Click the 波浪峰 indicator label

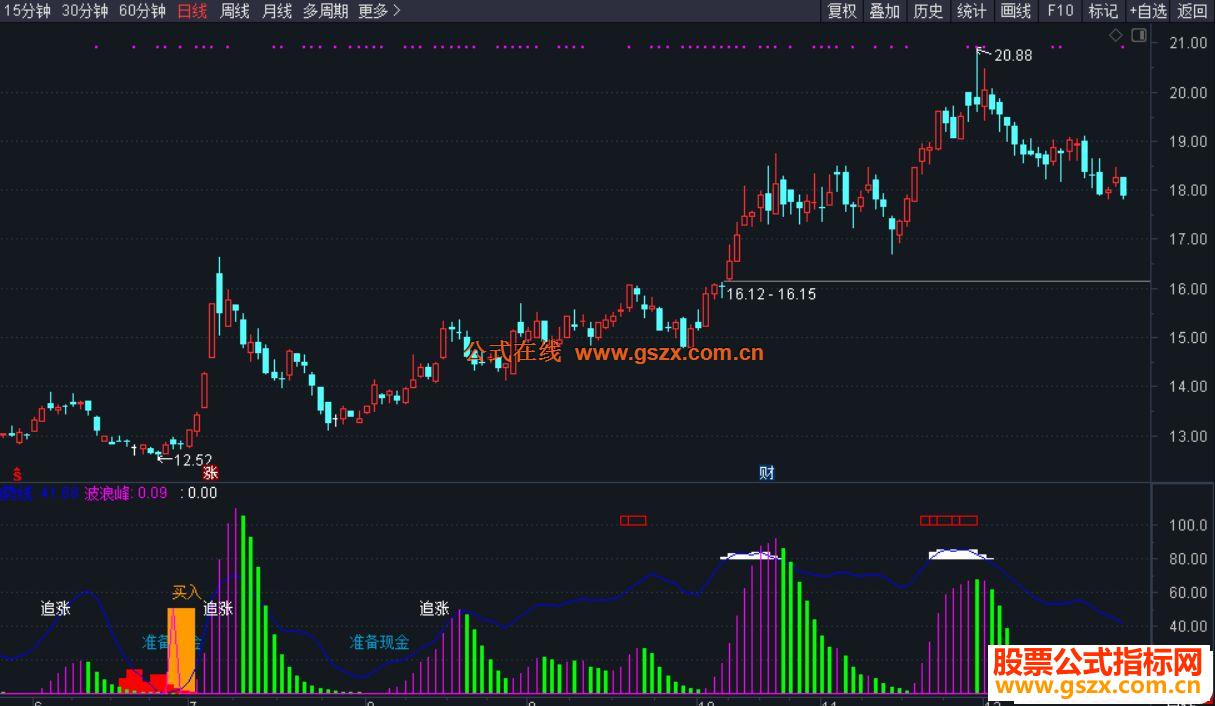pyautogui.click(x=108, y=492)
